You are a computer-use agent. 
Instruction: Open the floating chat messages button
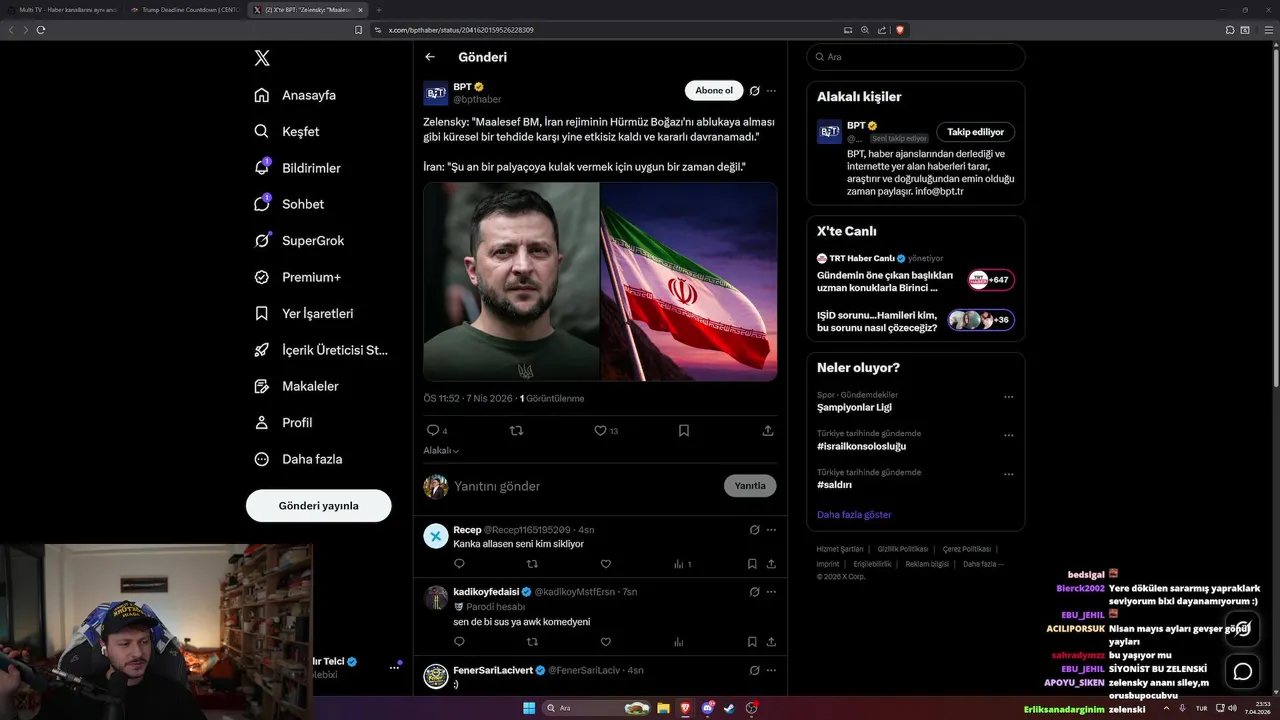coord(1242,671)
